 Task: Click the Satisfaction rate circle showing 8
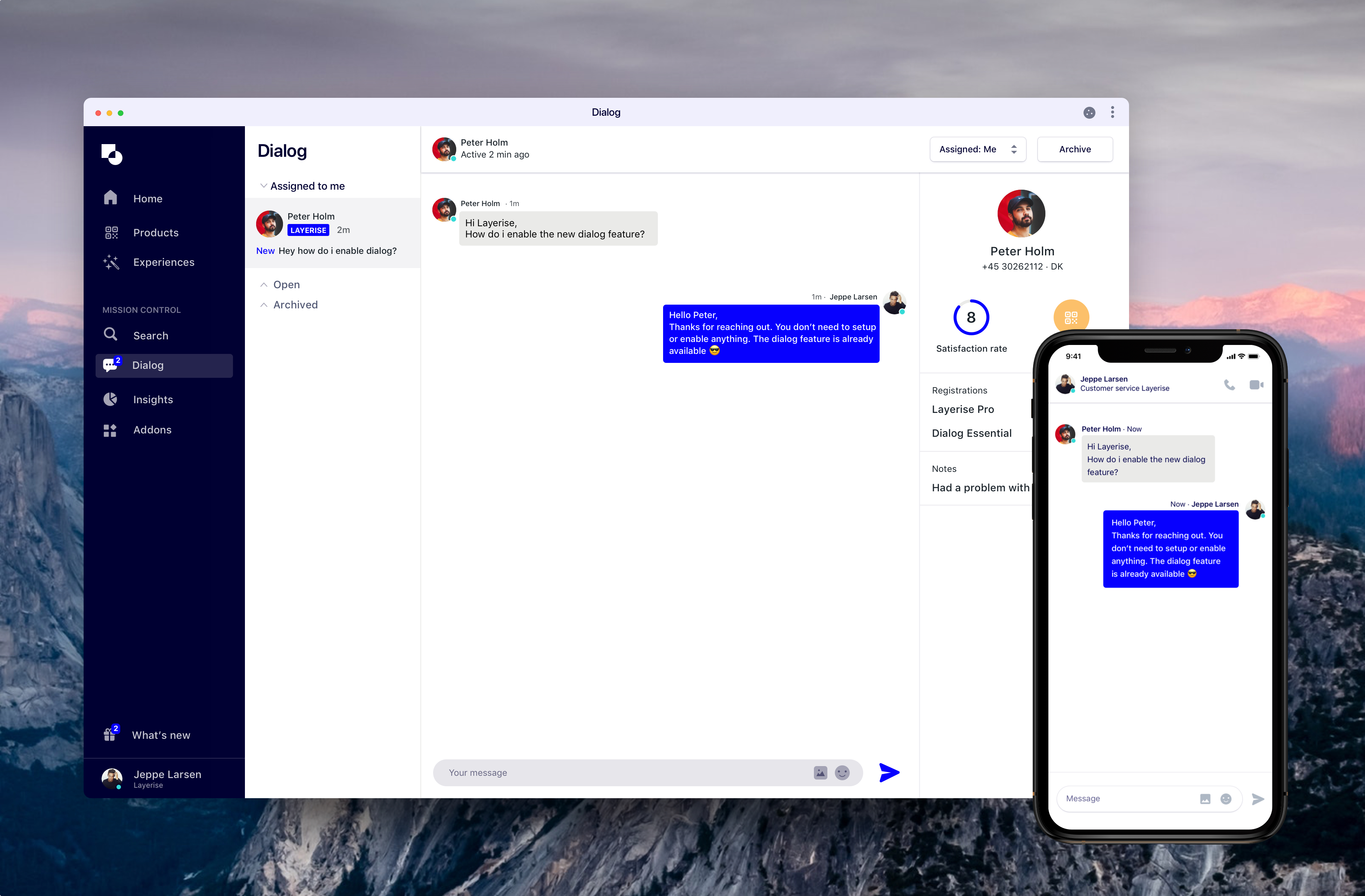[970, 317]
